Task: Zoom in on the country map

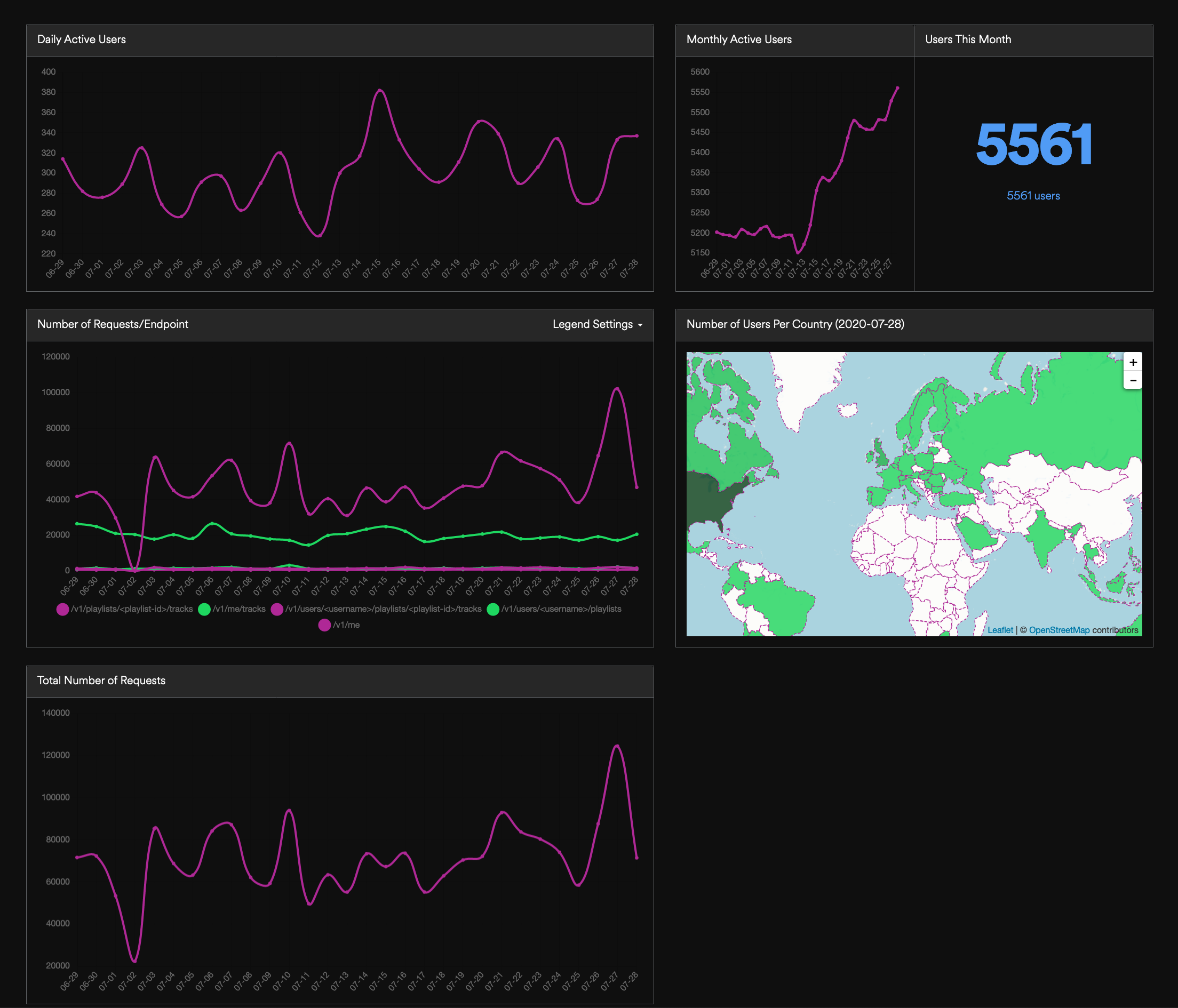Action: pos(1133,362)
